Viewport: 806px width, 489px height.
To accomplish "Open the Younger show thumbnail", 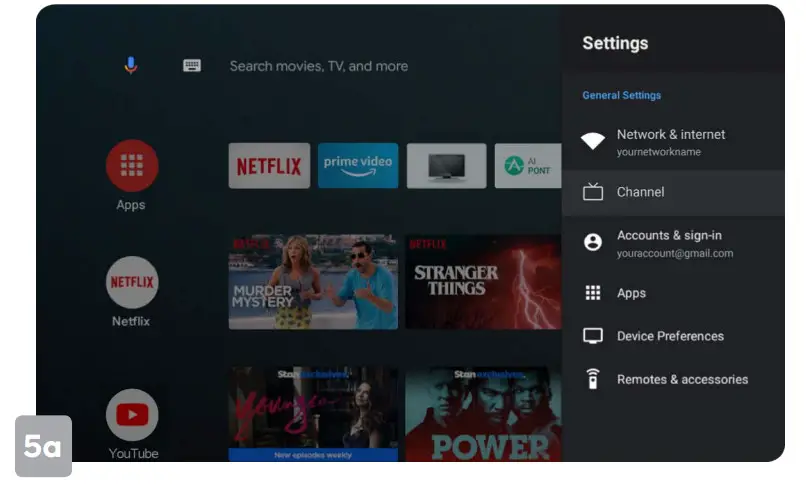I will (313, 413).
